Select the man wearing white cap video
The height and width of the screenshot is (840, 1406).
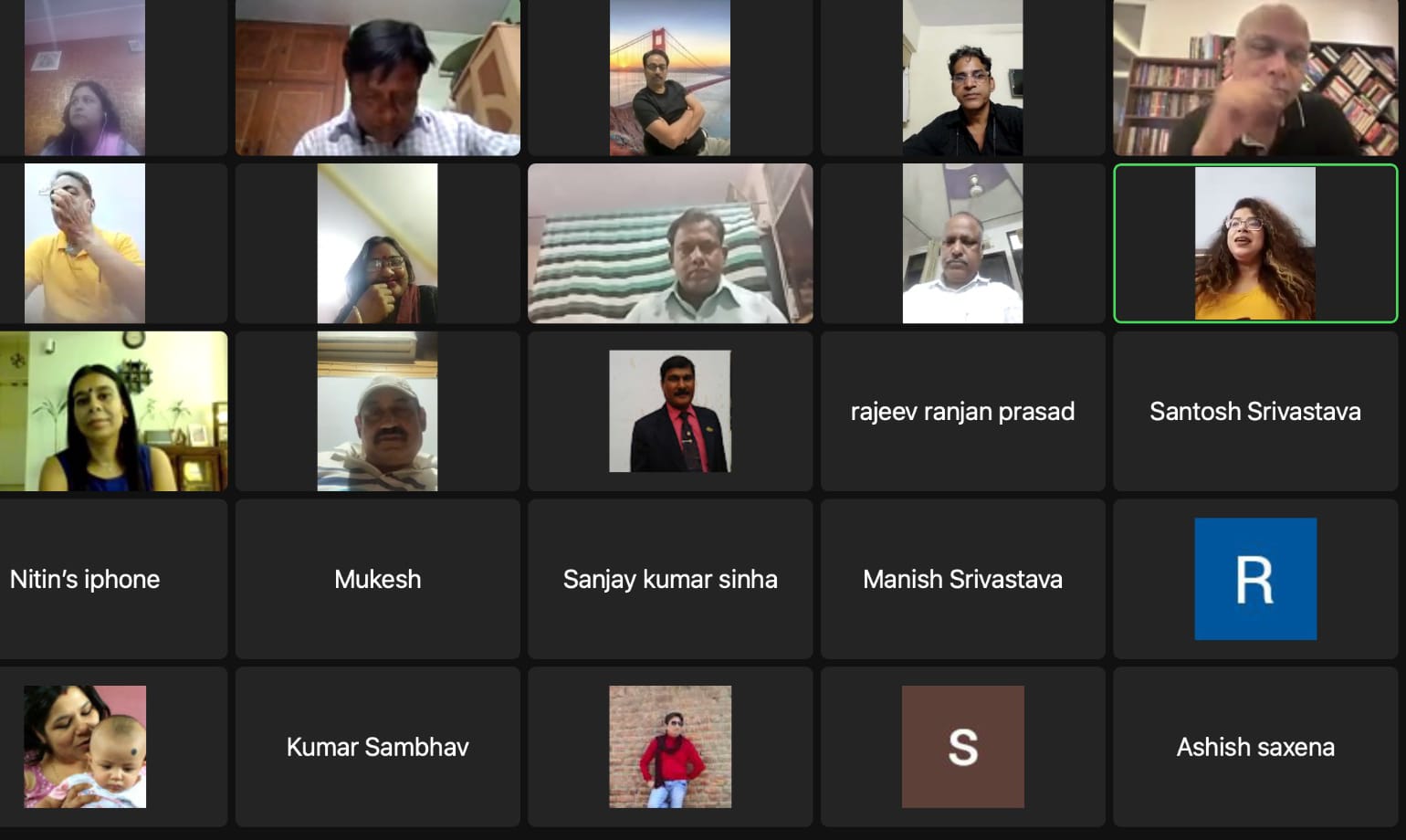point(377,411)
